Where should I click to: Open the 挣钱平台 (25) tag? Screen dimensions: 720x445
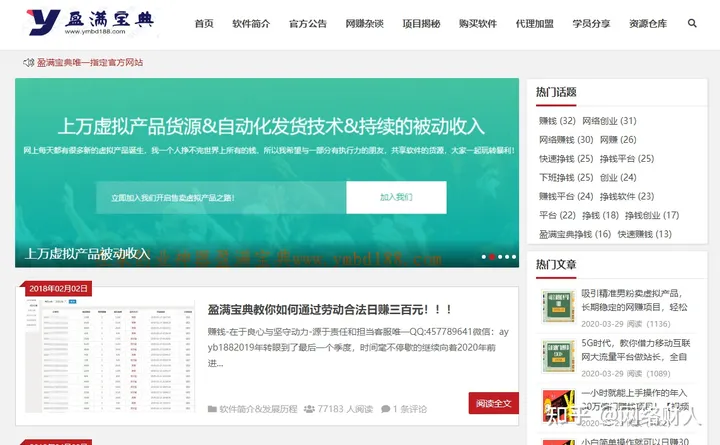click(627, 158)
